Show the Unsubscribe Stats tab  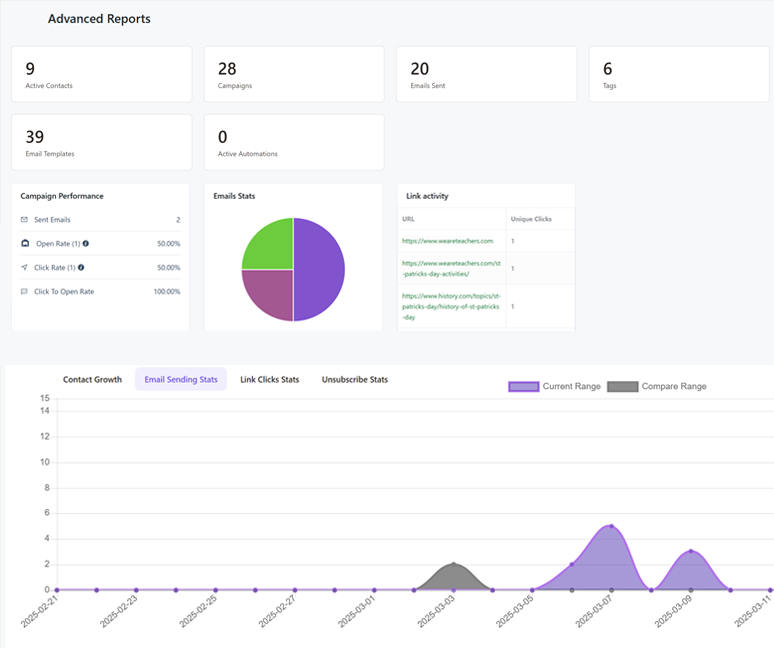pyautogui.click(x=354, y=380)
